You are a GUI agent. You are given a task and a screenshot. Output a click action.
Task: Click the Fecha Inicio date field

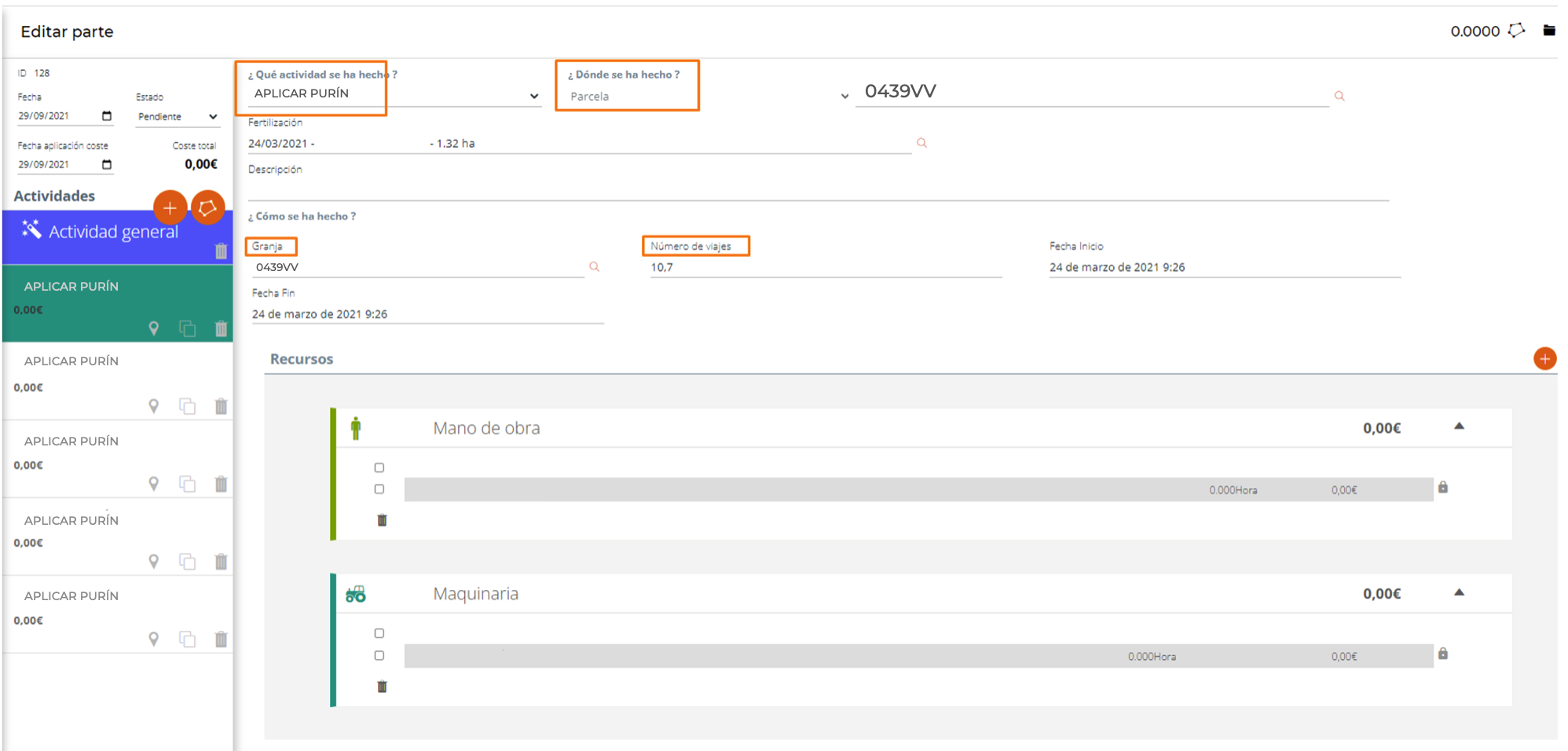[x=1225, y=268]
